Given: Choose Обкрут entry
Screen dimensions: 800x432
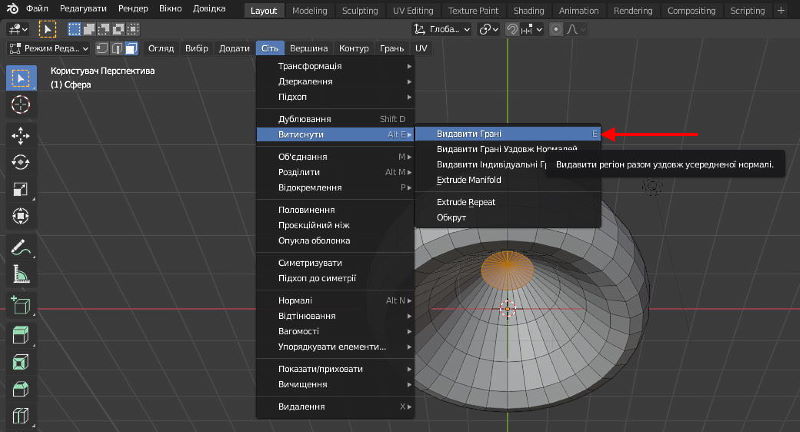Looking at the screenshot, I should pos(508,218).
